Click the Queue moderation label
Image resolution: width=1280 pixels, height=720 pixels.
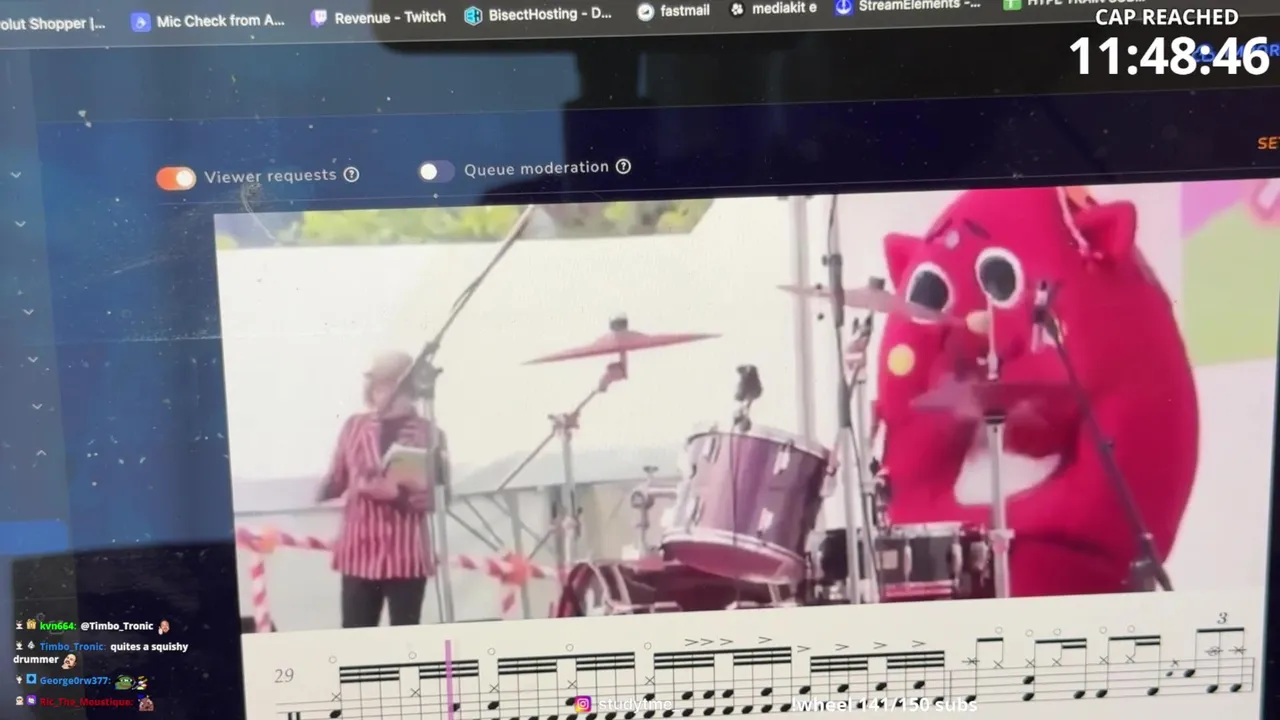click(536, 168)
